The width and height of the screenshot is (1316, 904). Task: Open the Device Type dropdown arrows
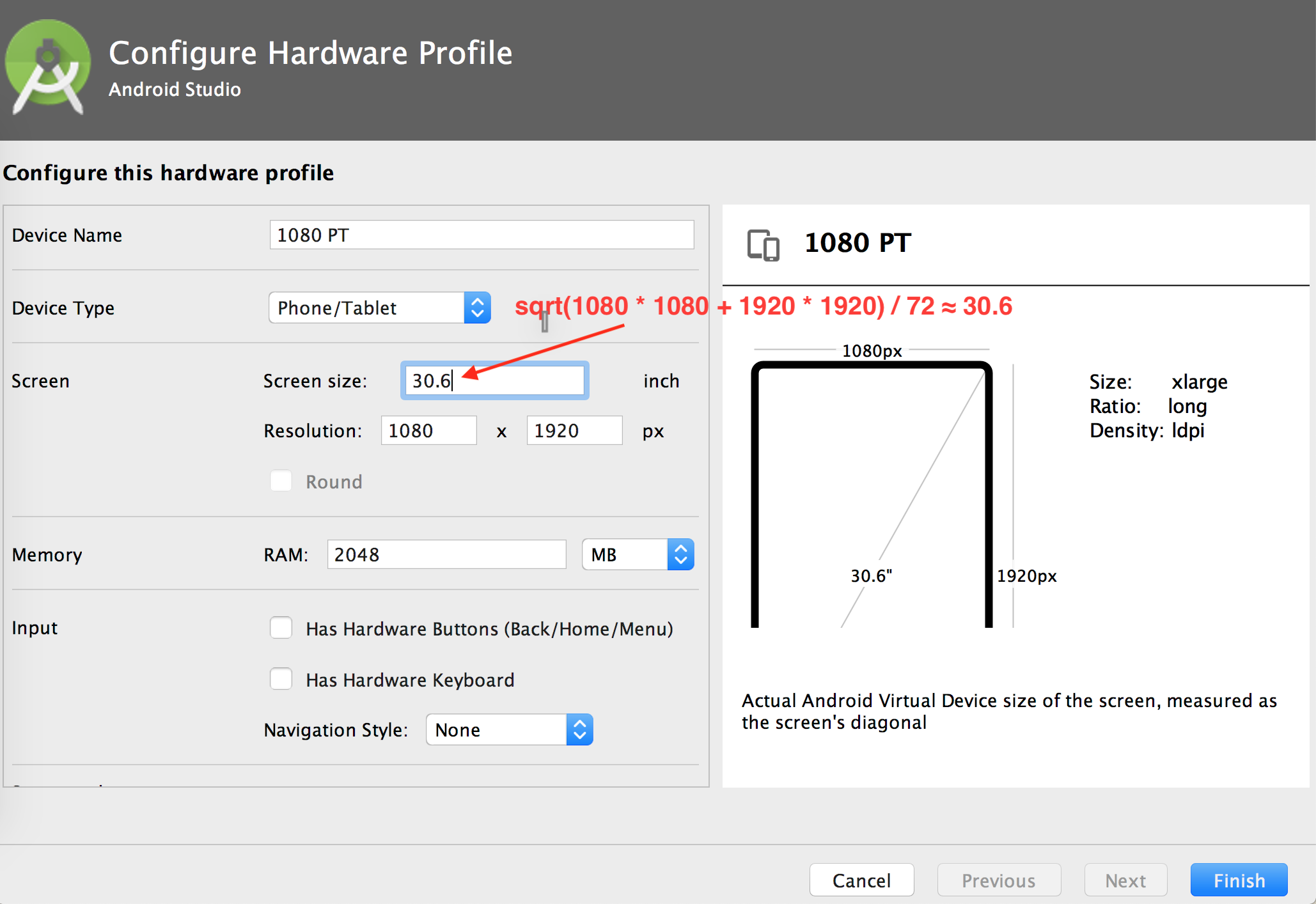[477, 308]
